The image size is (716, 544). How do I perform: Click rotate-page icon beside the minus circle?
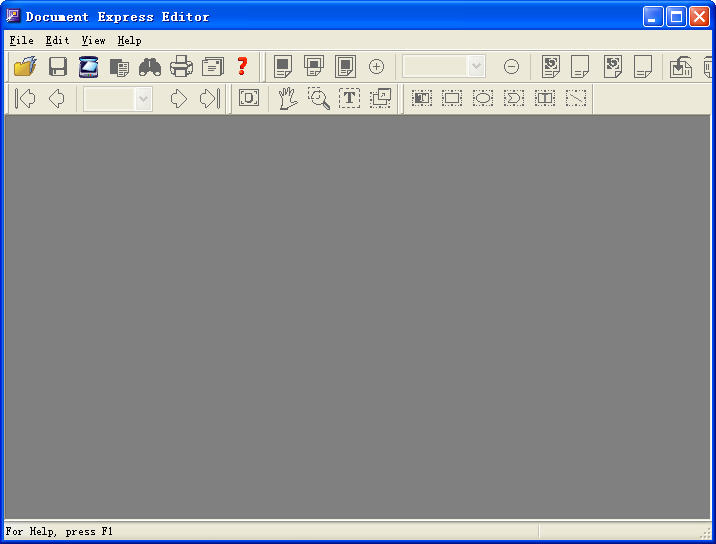pyautogui.click(x=551, y=67)
